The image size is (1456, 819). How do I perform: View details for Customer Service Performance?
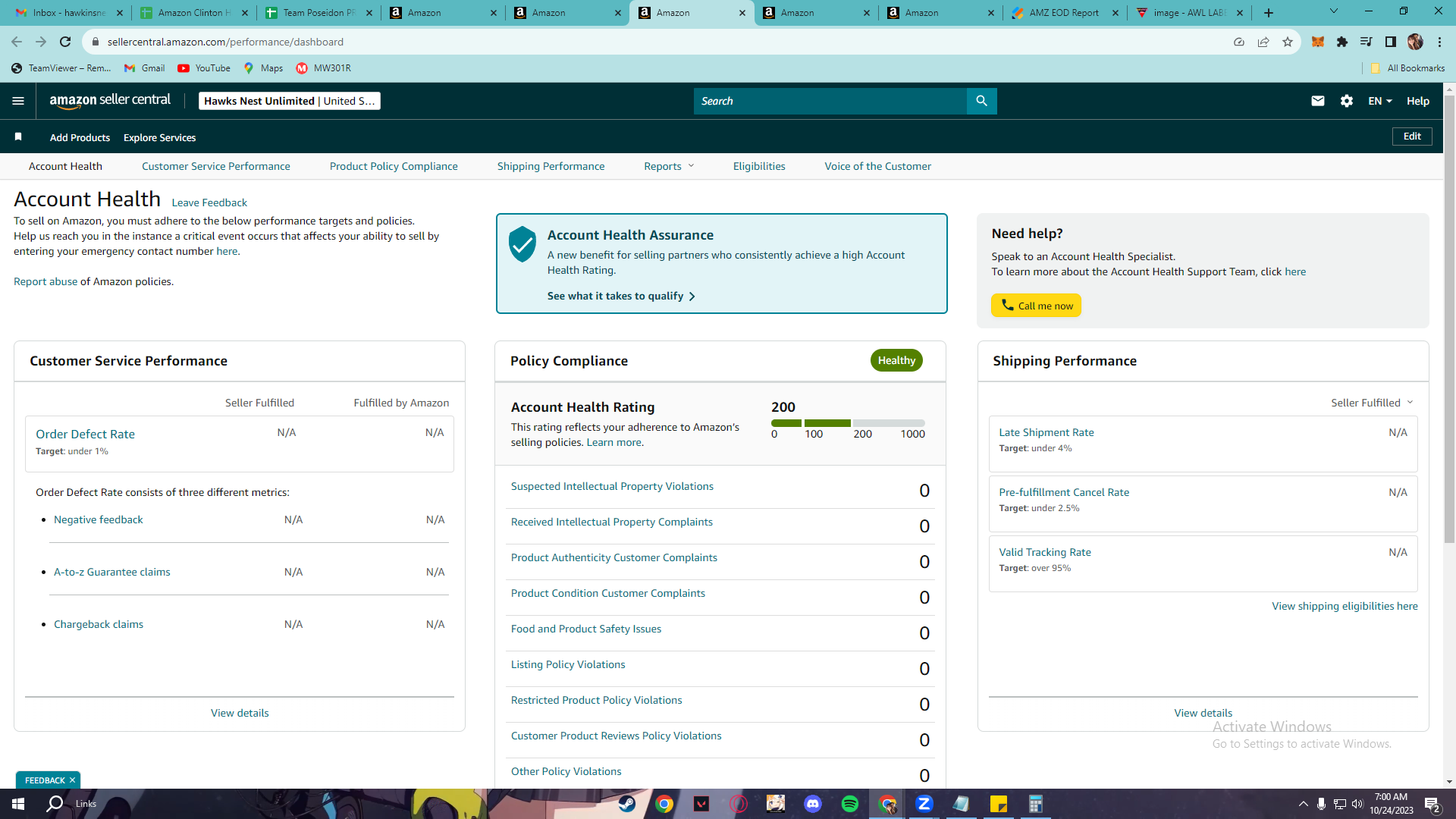pyautogui.click(x=240, y=713)
